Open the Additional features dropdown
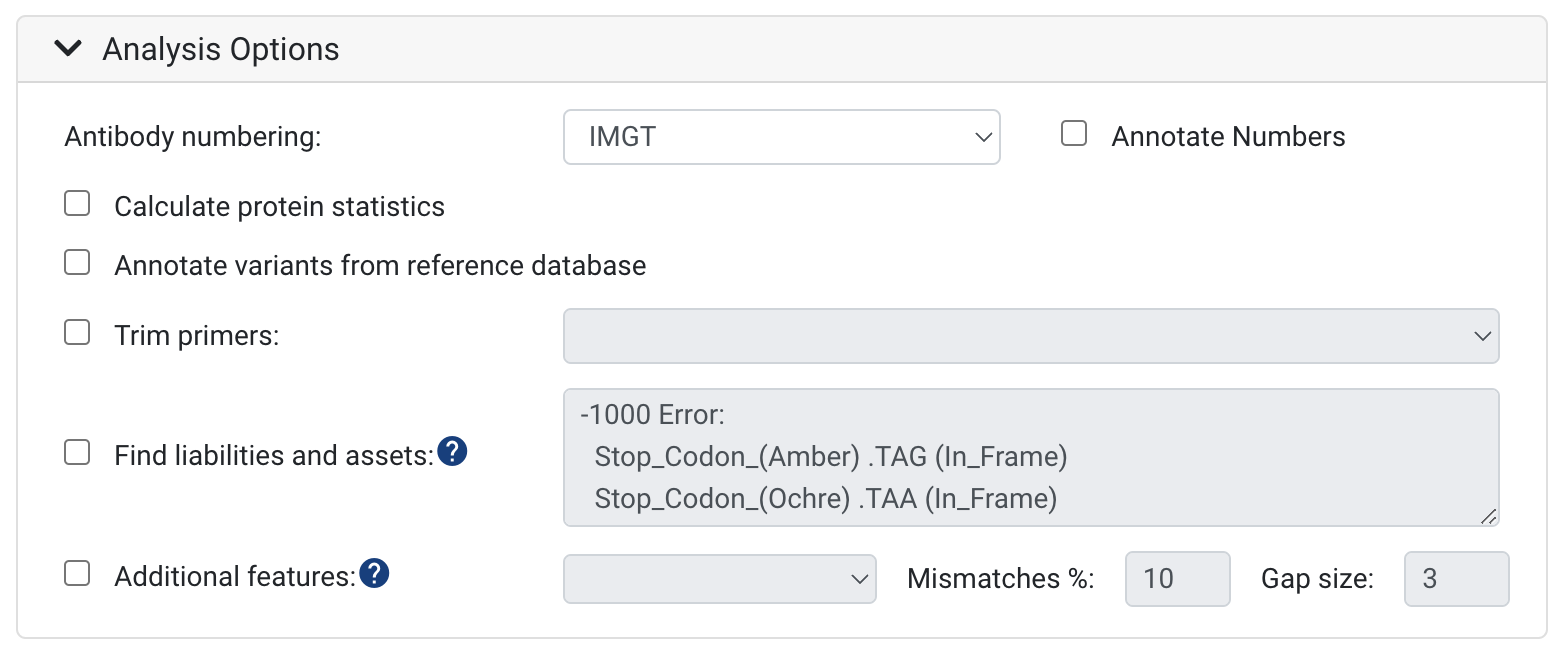This screenshot has width=1564, height=654. click(720, 579)
